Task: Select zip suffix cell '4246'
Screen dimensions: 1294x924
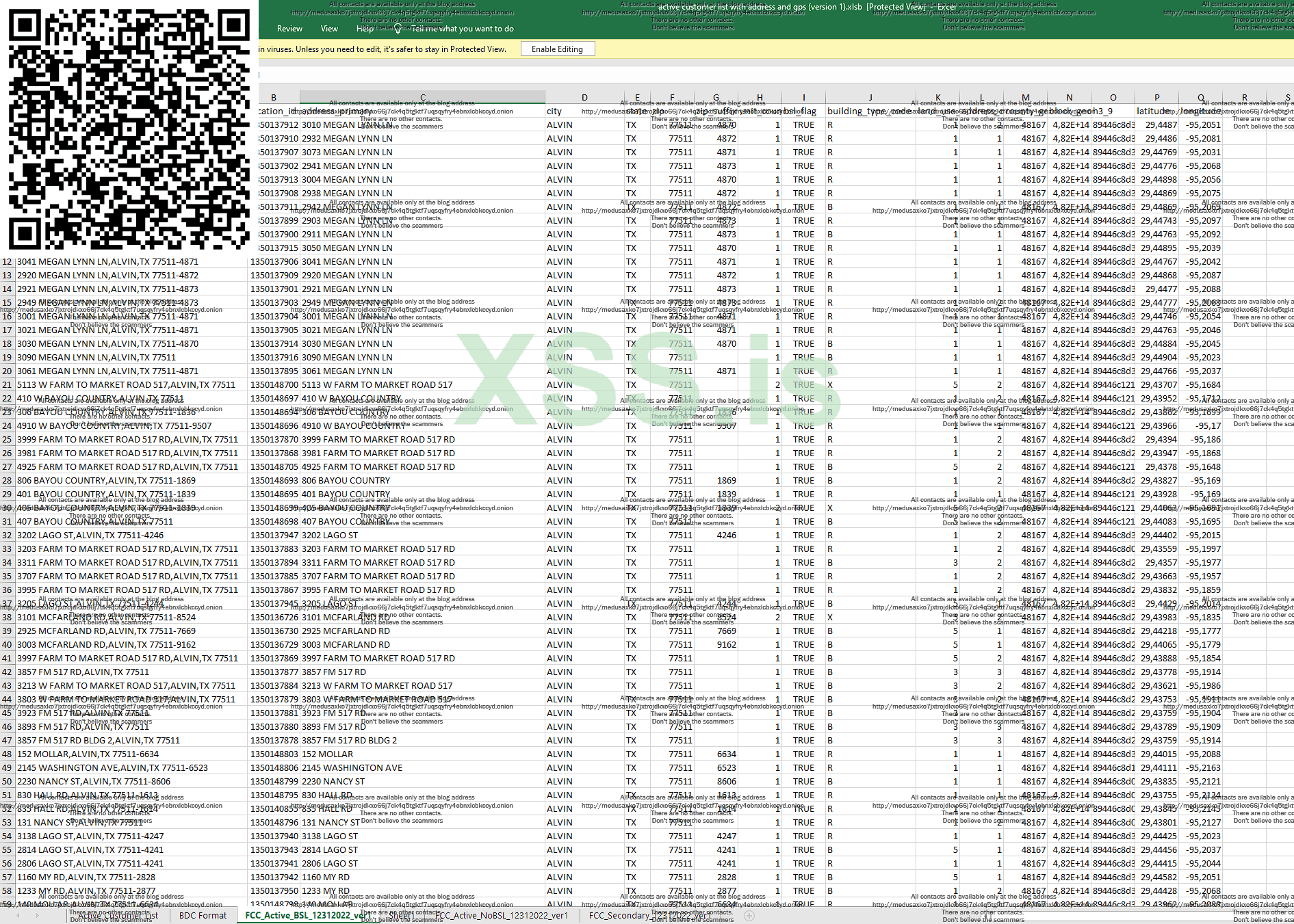Action: [x=716, y=536]
